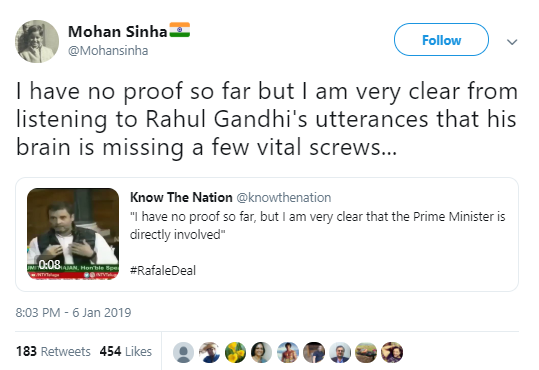This screenshot has width=539, height=370.
Task: Open Mohan Sinha's profile picture
Action: pyautogui.click(x=37, y=41)
